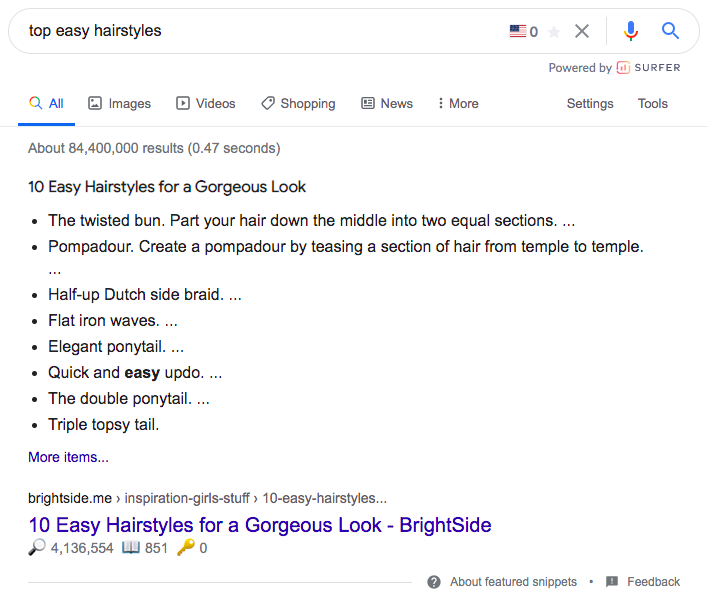Expand the More search categories menu
This screenshot has width=708, height=597.
[x=458, y=103]
